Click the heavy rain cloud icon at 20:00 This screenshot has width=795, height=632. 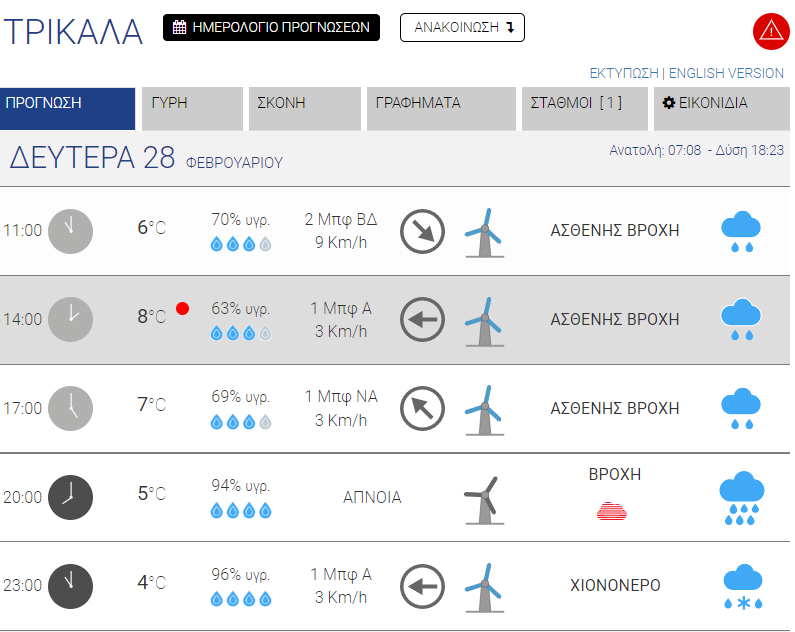point(741,497)
